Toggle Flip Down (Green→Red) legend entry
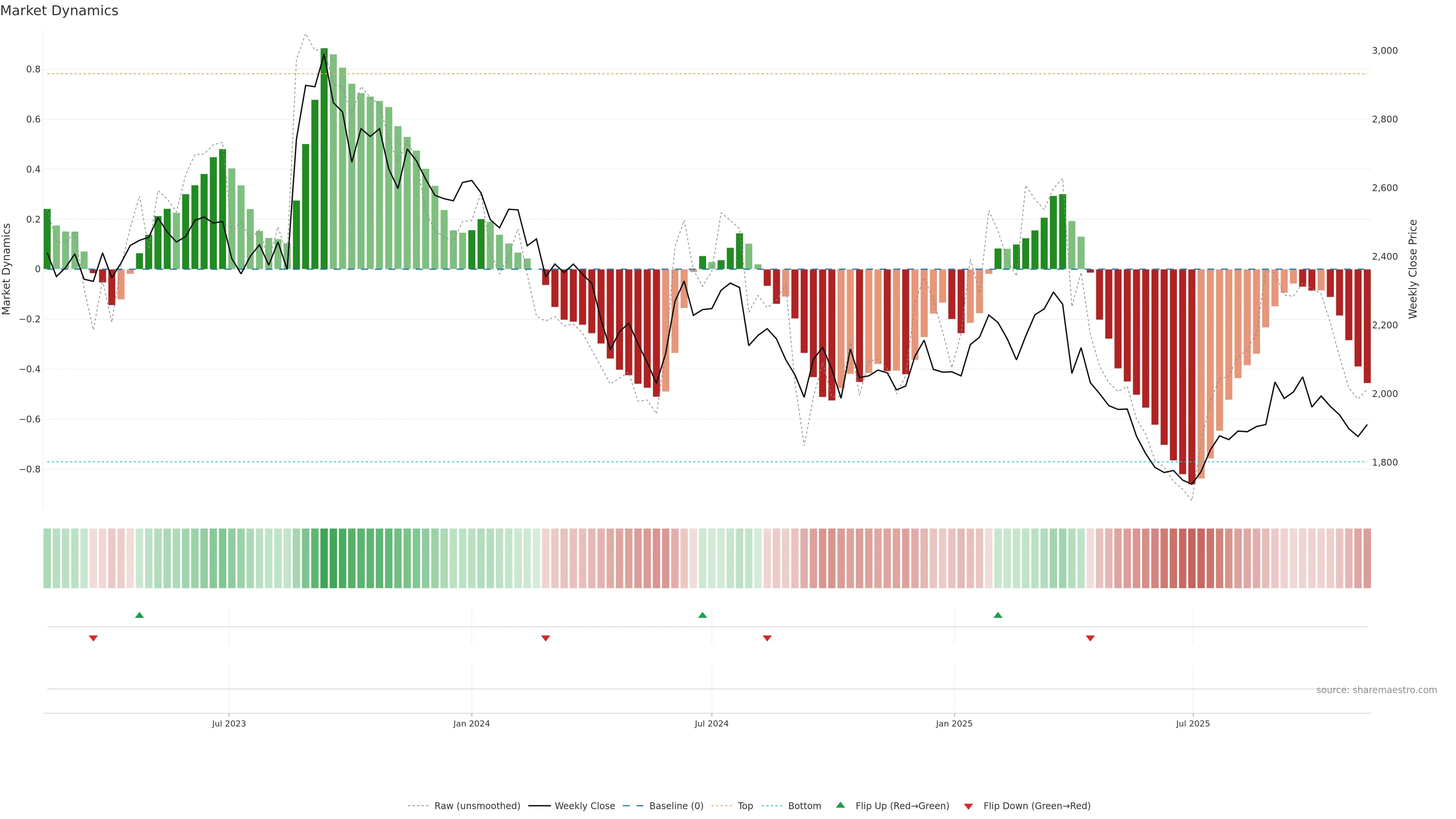 (1037, 806)
